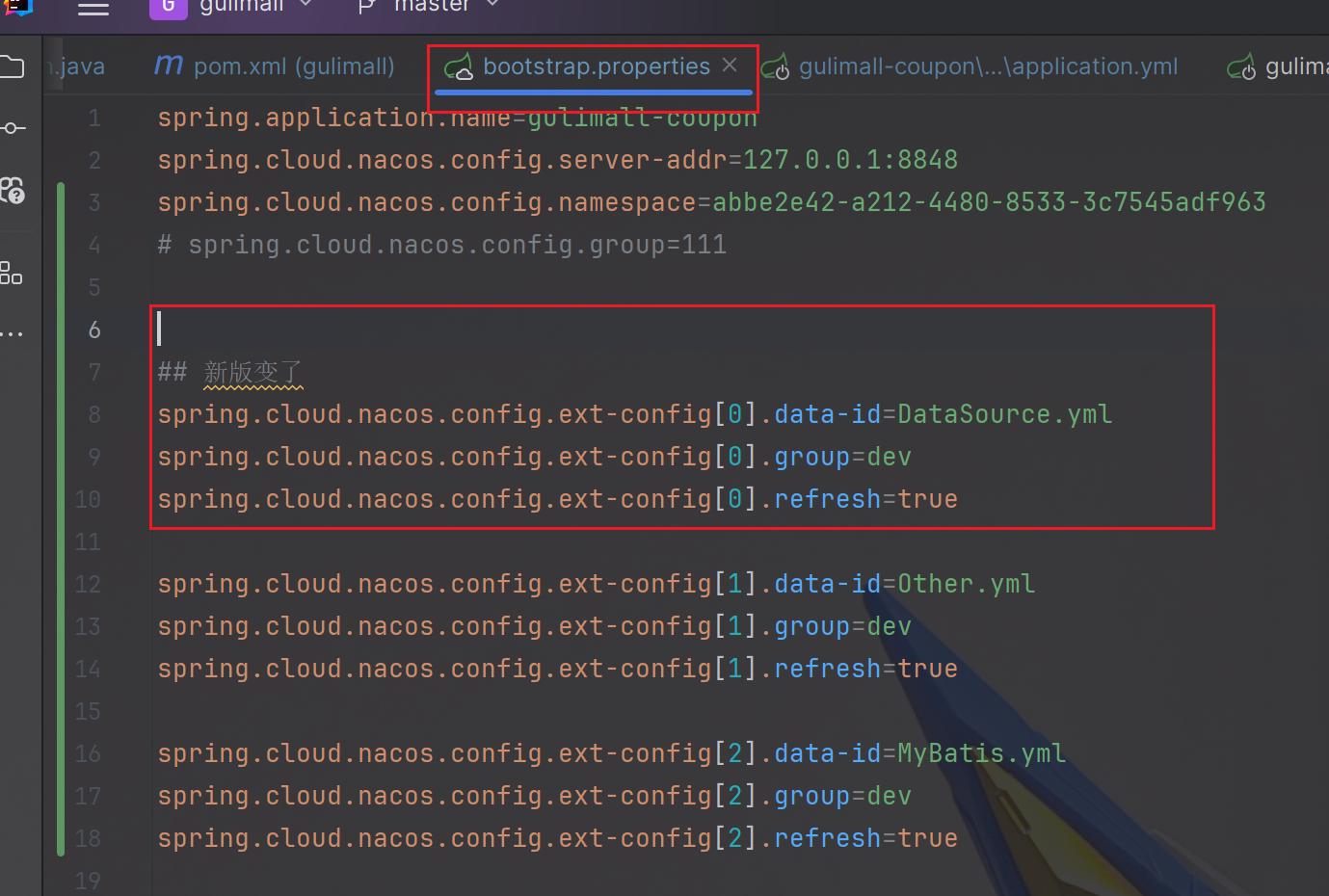The height and width of the screenshot is (896, 1329).
Task: Open the Structure tool window icon
Action: coord(12,274)
